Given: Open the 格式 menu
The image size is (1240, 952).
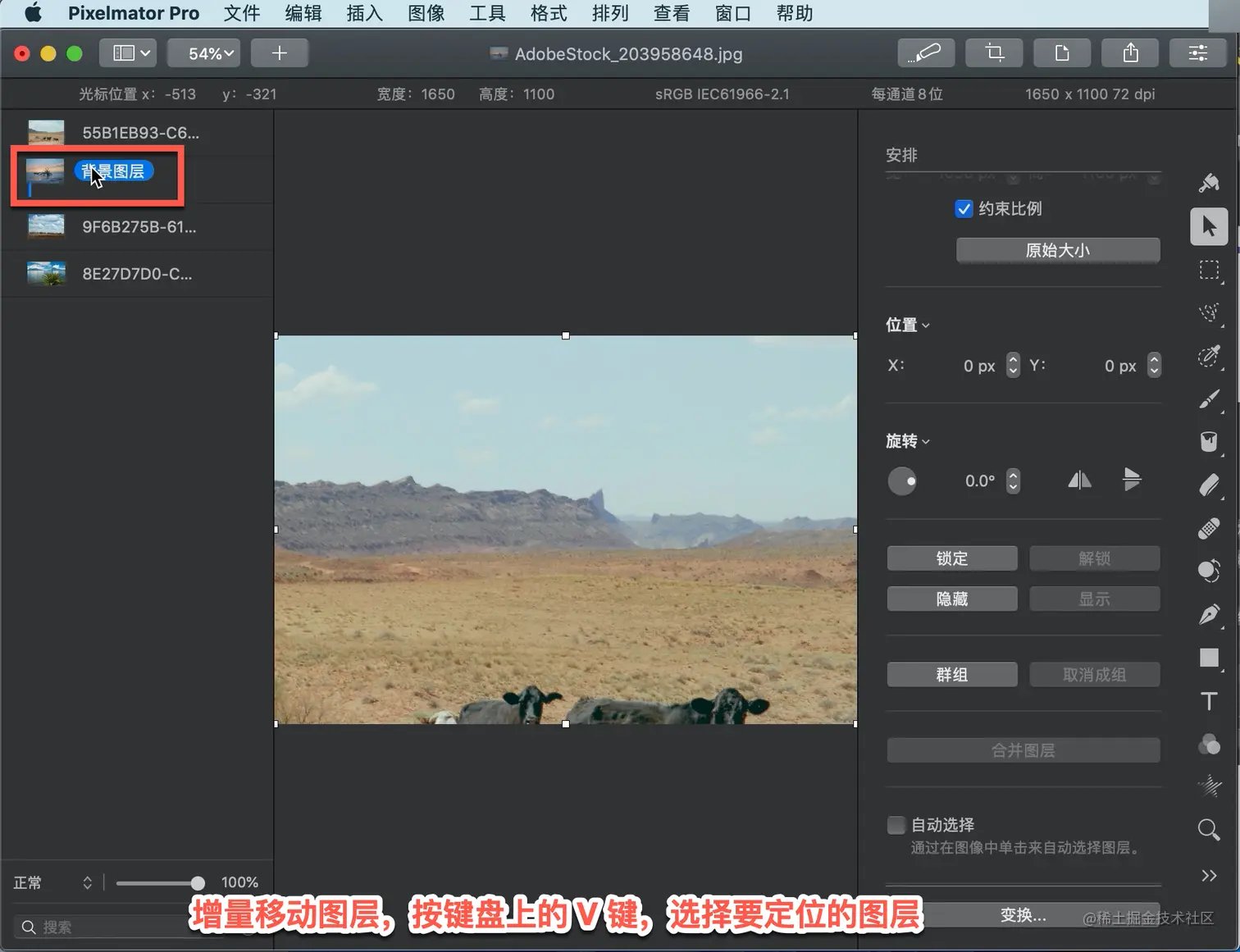Looking at the screenshot, I should tap(549, 13).
